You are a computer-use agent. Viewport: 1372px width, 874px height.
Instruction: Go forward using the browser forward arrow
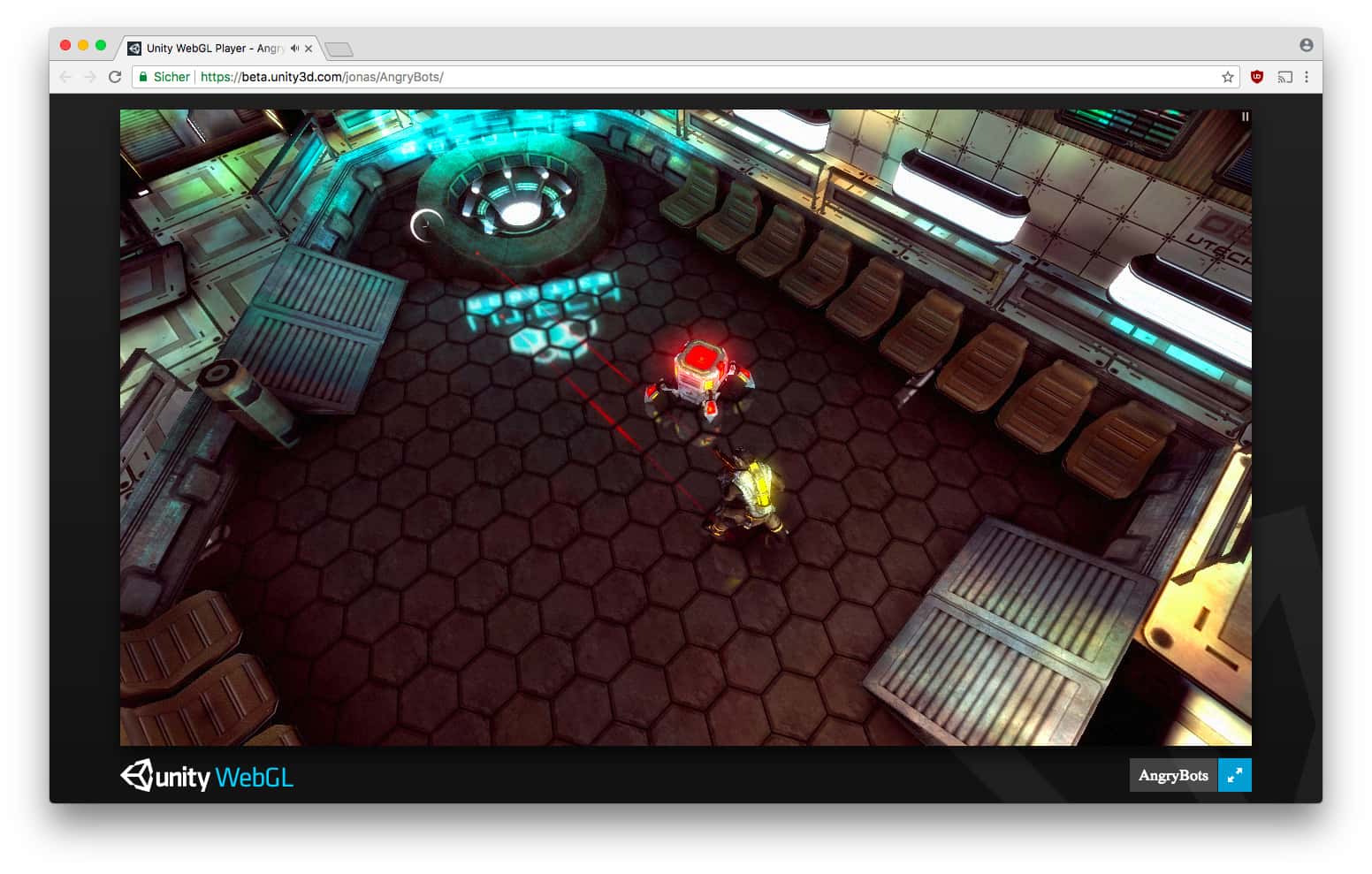click(x=90, y=77)
